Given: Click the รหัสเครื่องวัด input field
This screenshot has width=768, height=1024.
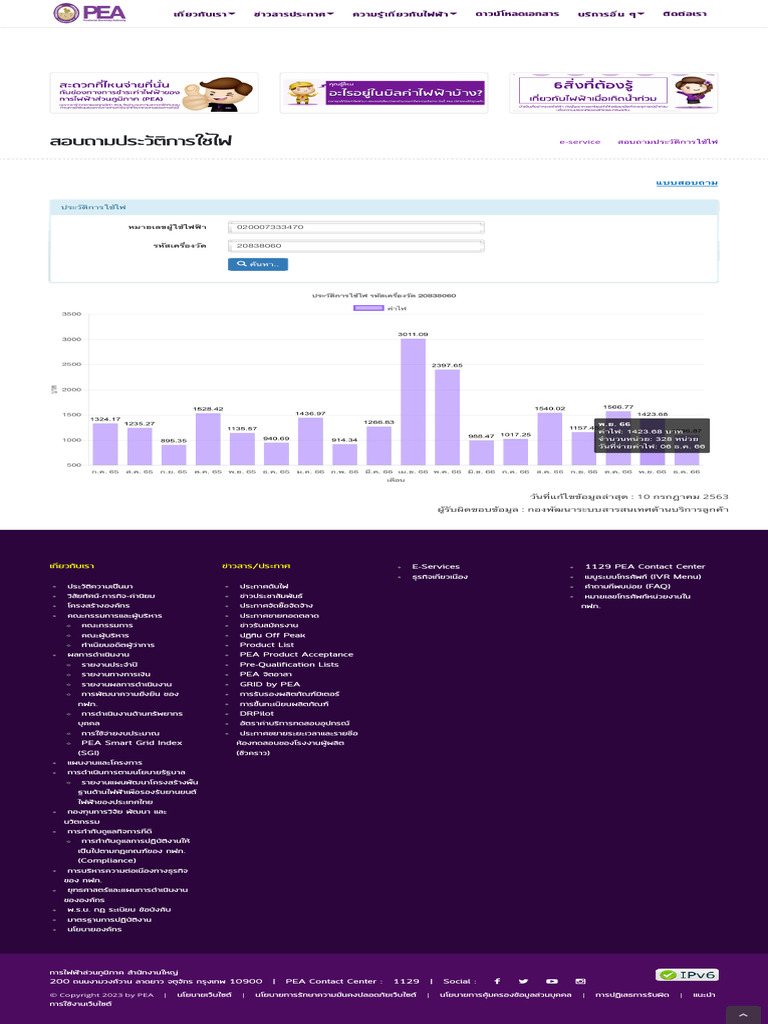Looking at the screenshot, I should click(x=356, y=246).
